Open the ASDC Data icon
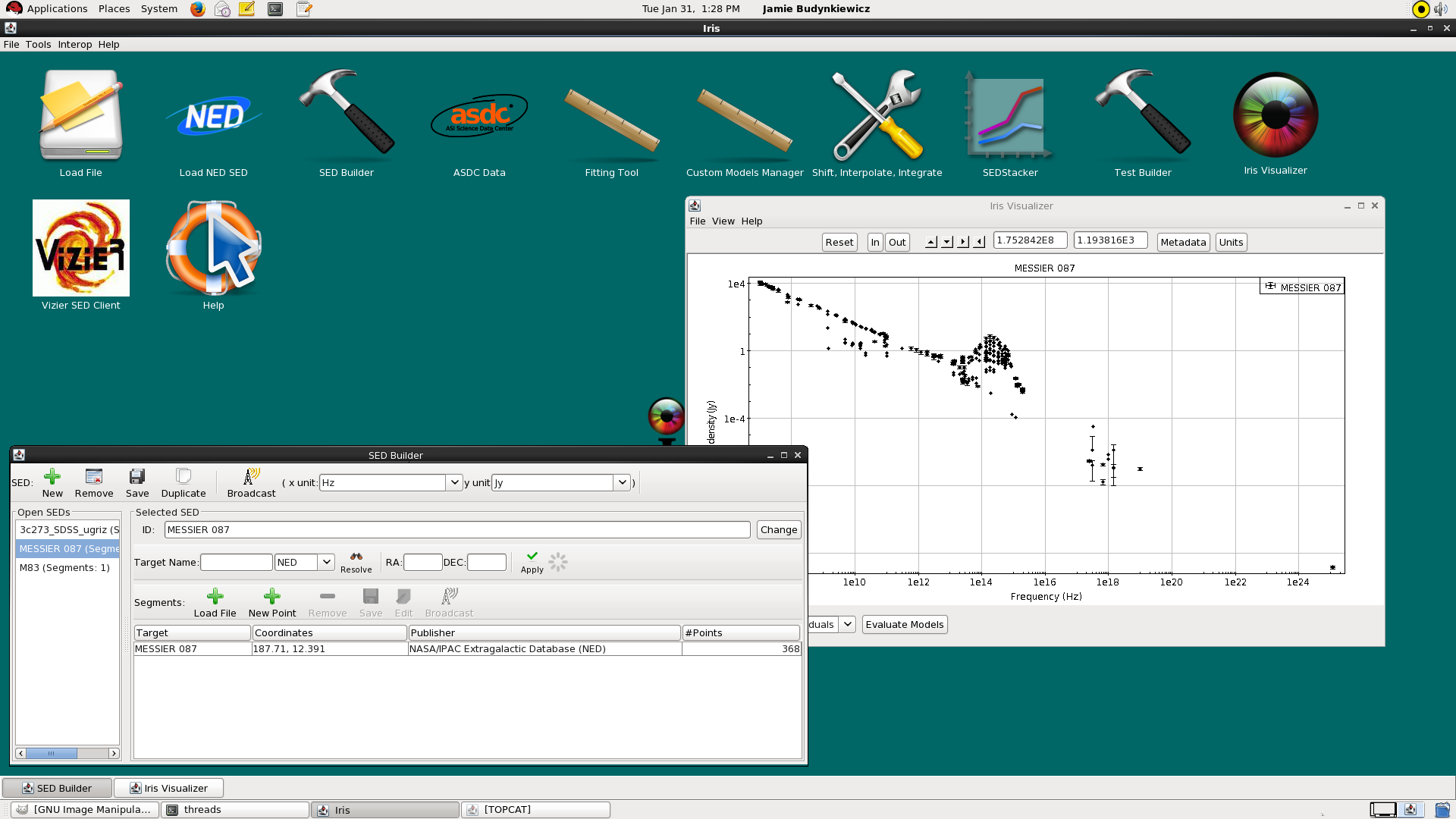 point(479,115)
